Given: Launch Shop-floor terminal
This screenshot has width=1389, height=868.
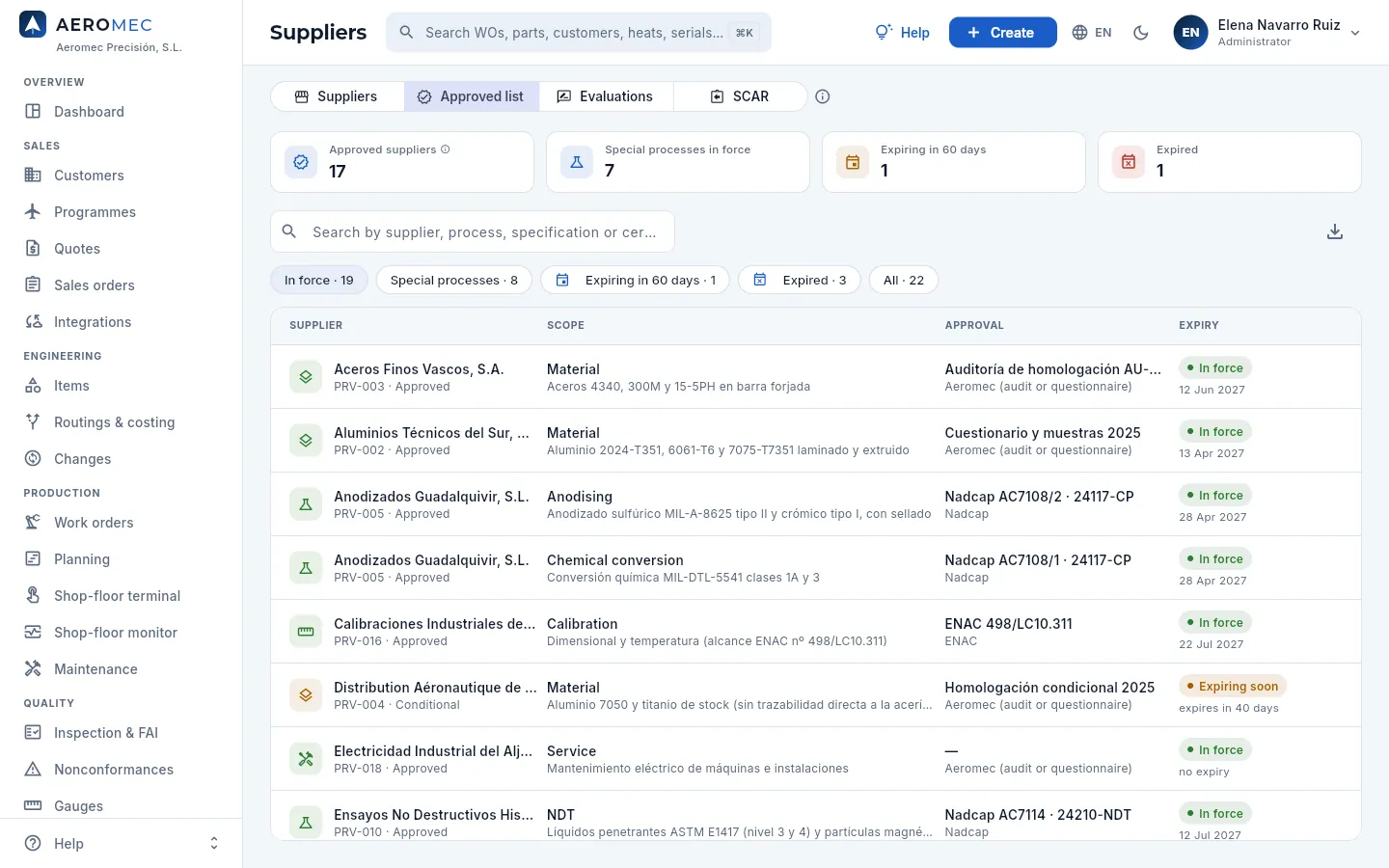Looking at the screenshot, I should pos(121,596).
